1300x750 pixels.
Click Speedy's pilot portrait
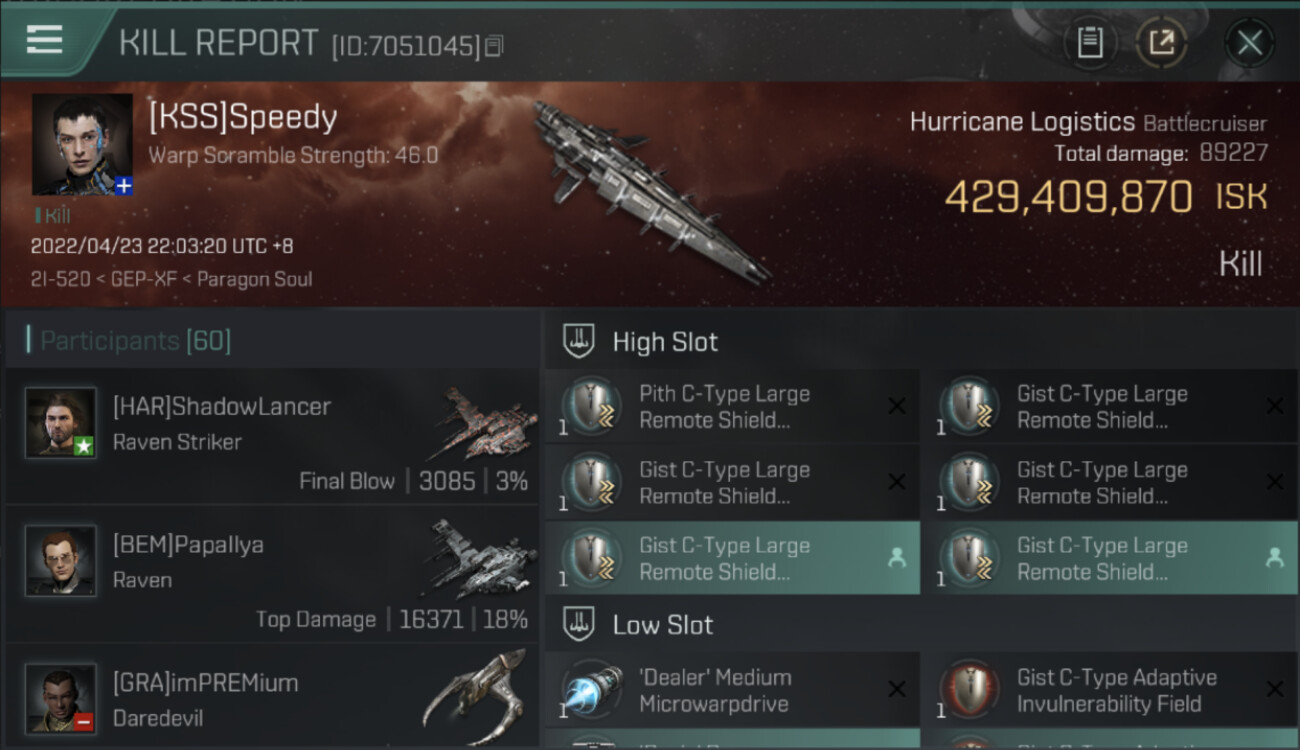coord(82,144)
